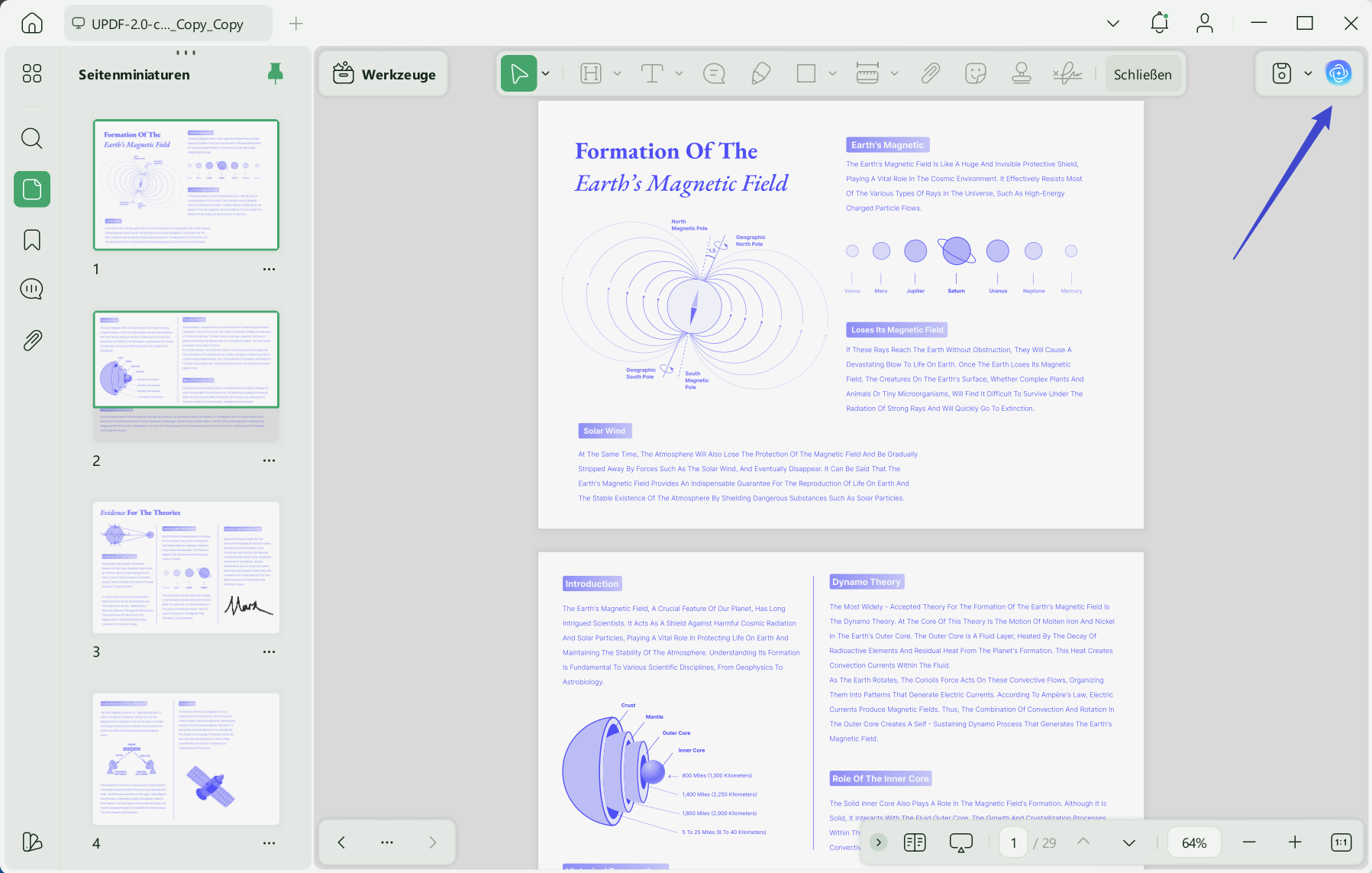Toggle the green pin on Seitenminiaturen panel
1372x873 pixels.
coord(276,73)
